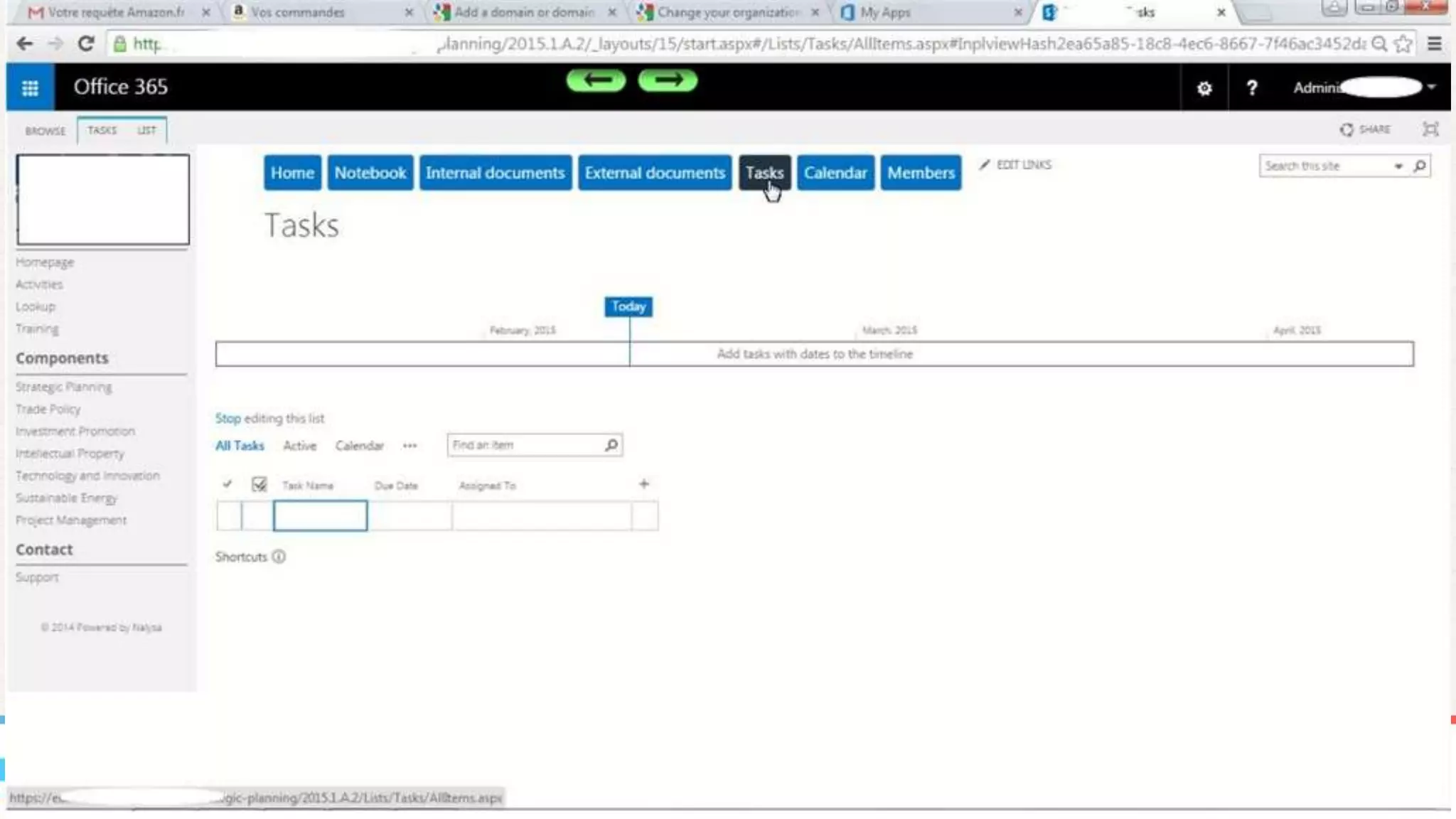Click the help question mark icon
1456x819 pixels.
[1251, 87]
